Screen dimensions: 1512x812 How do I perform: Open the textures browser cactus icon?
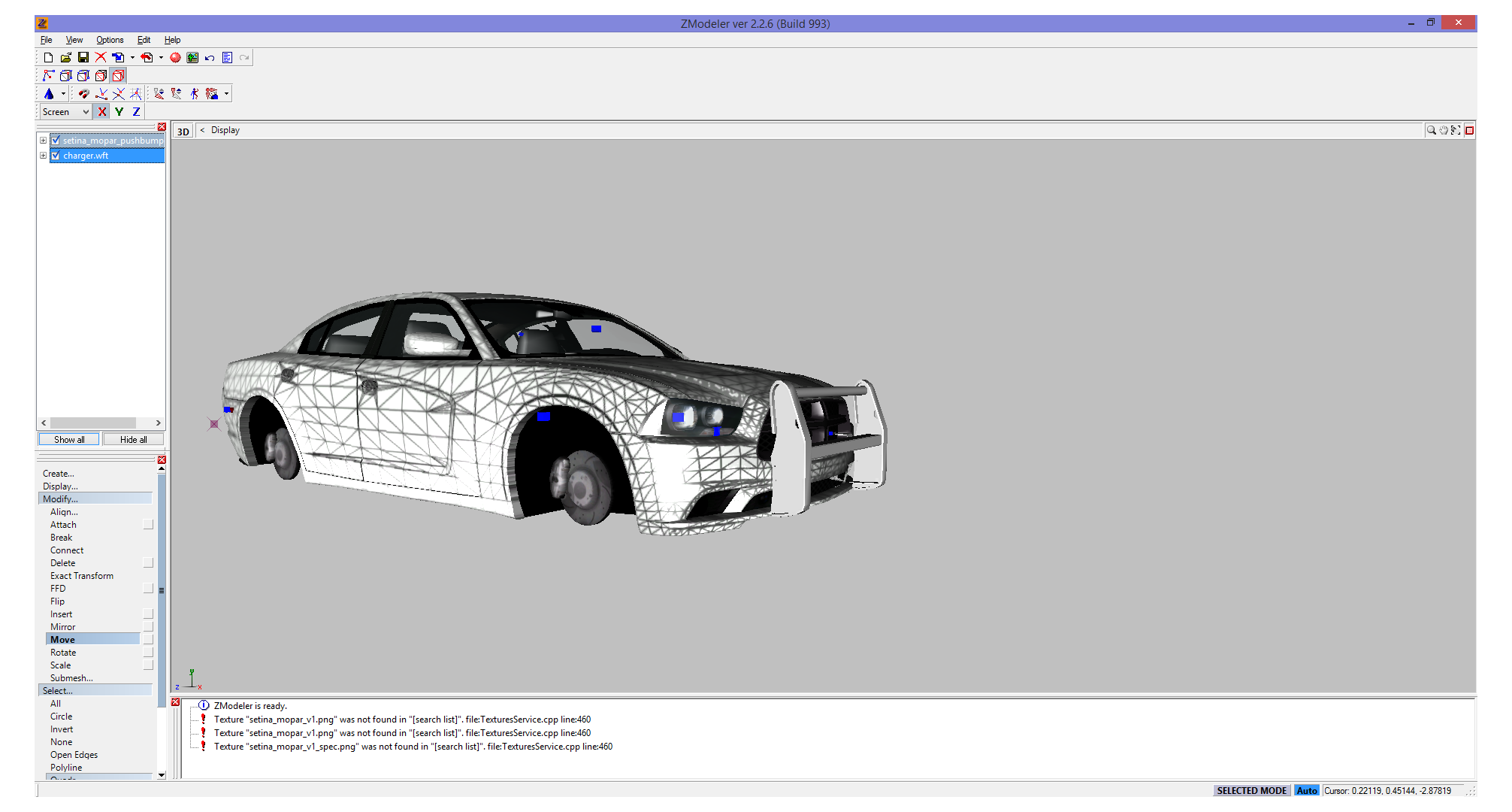point(192,58)
